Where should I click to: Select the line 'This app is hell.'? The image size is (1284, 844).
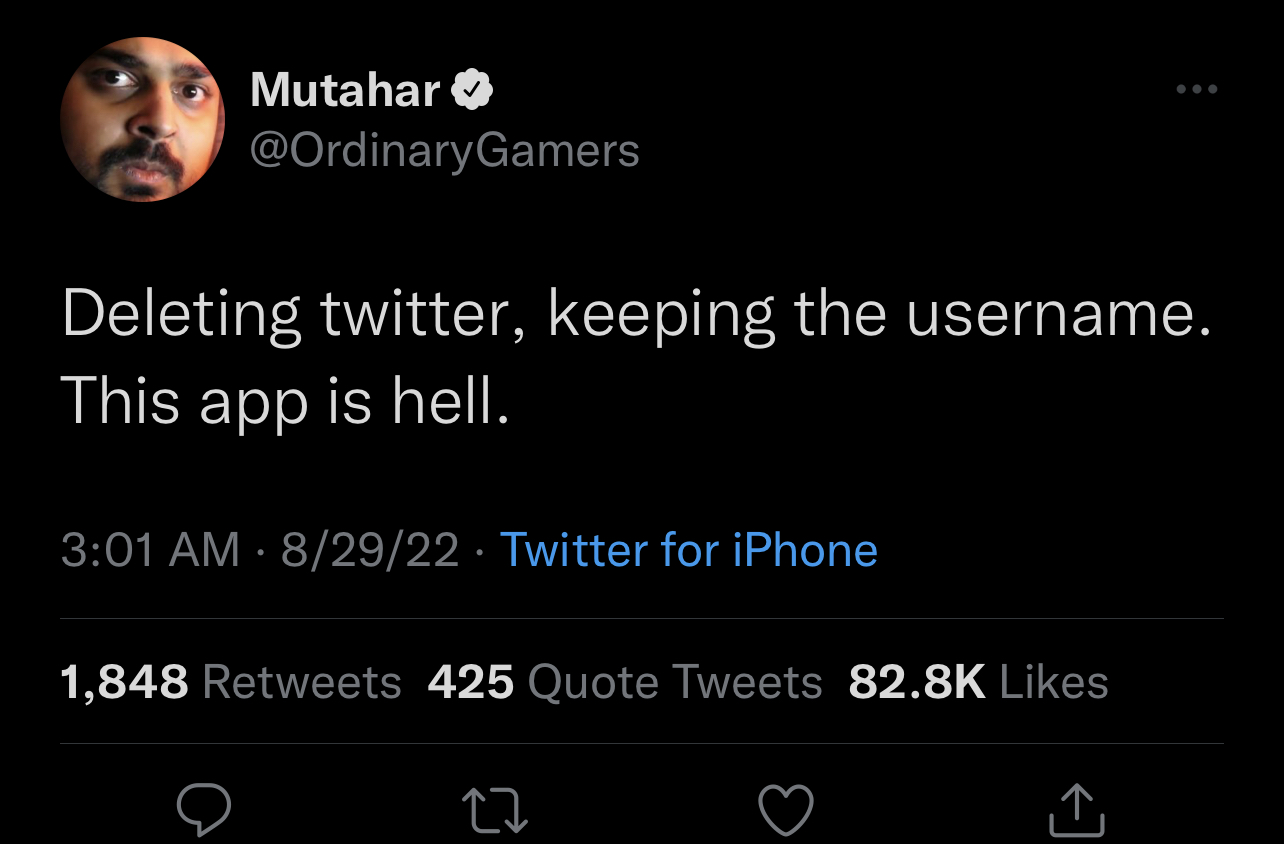[x=285, y=404]
